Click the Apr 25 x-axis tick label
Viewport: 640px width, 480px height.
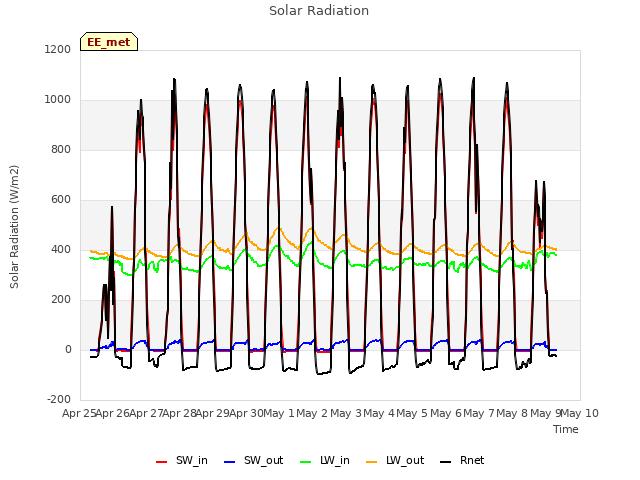[79, 413]
